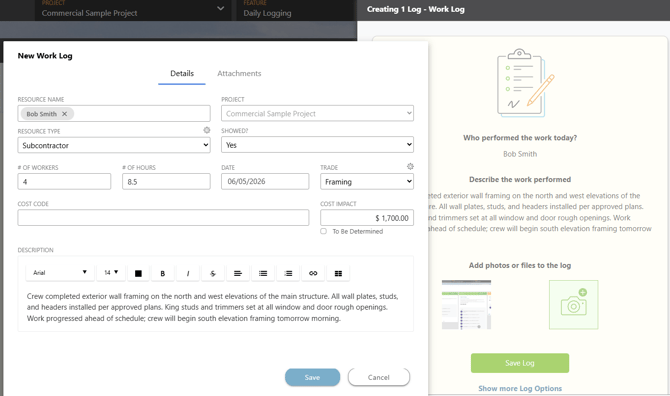670x396 pixels.
Task: Expand top bar Project selector chevron
Action: tap(220, 9)
